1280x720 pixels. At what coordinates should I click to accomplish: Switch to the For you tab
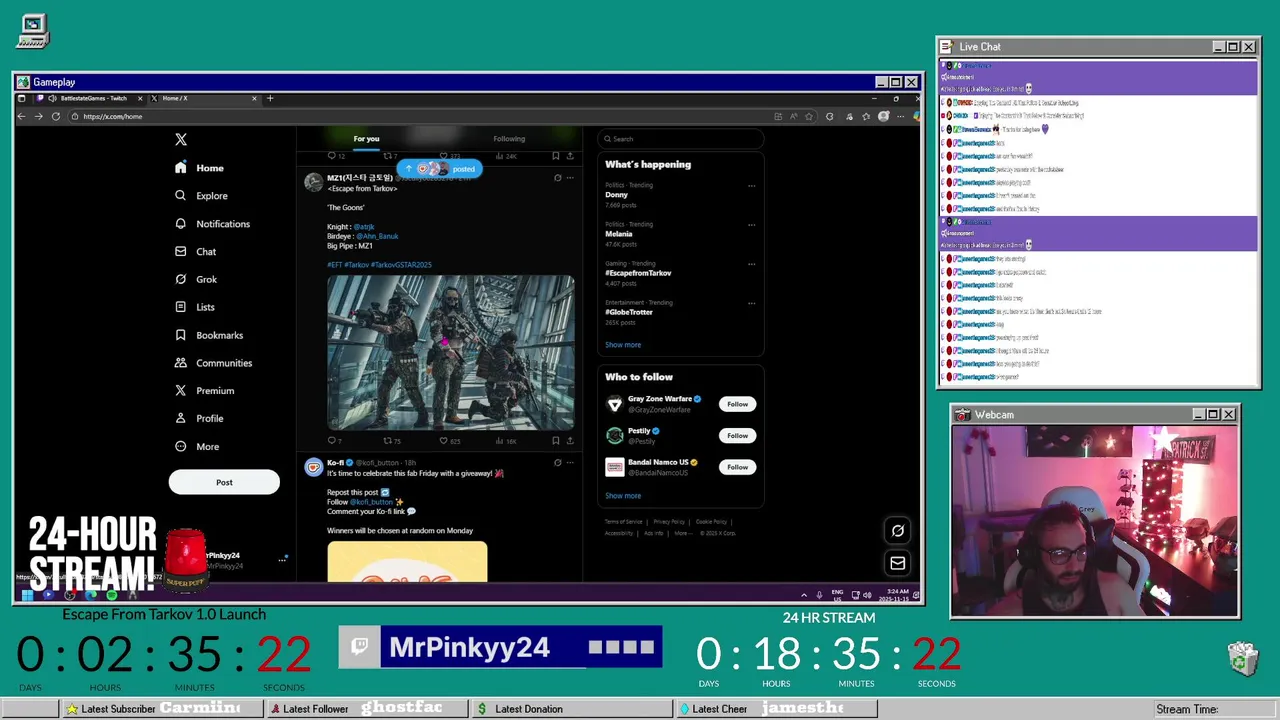pyautogui.click(x=366, y=139)
